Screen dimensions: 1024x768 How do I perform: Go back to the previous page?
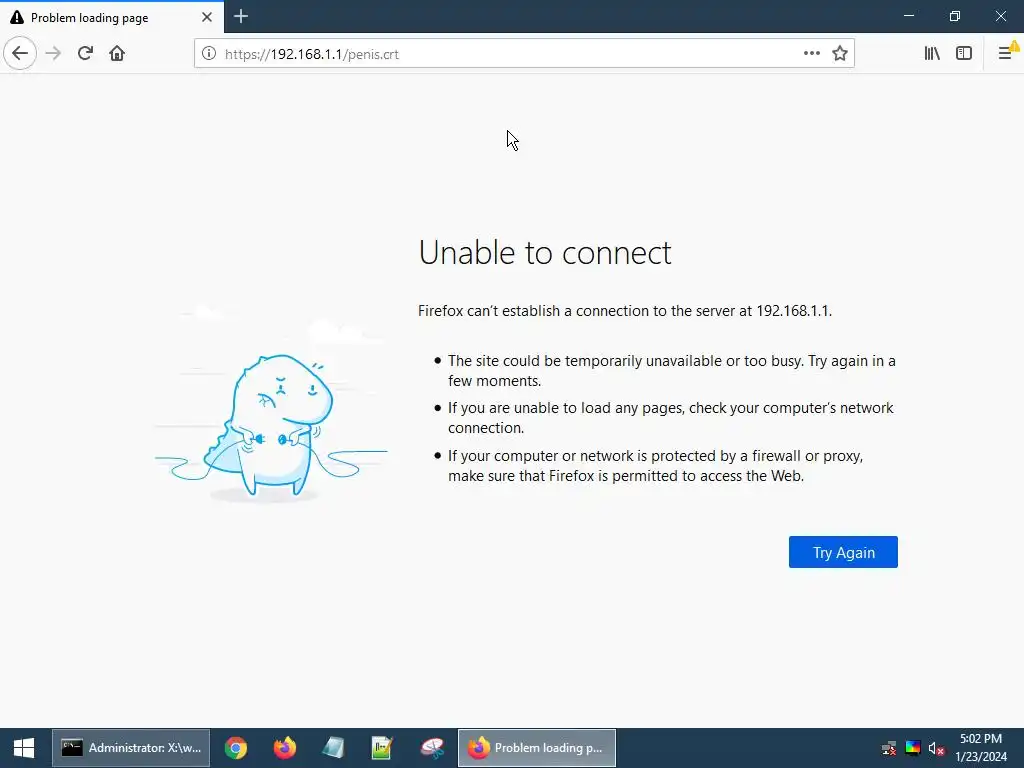click(x=20, y=53)
